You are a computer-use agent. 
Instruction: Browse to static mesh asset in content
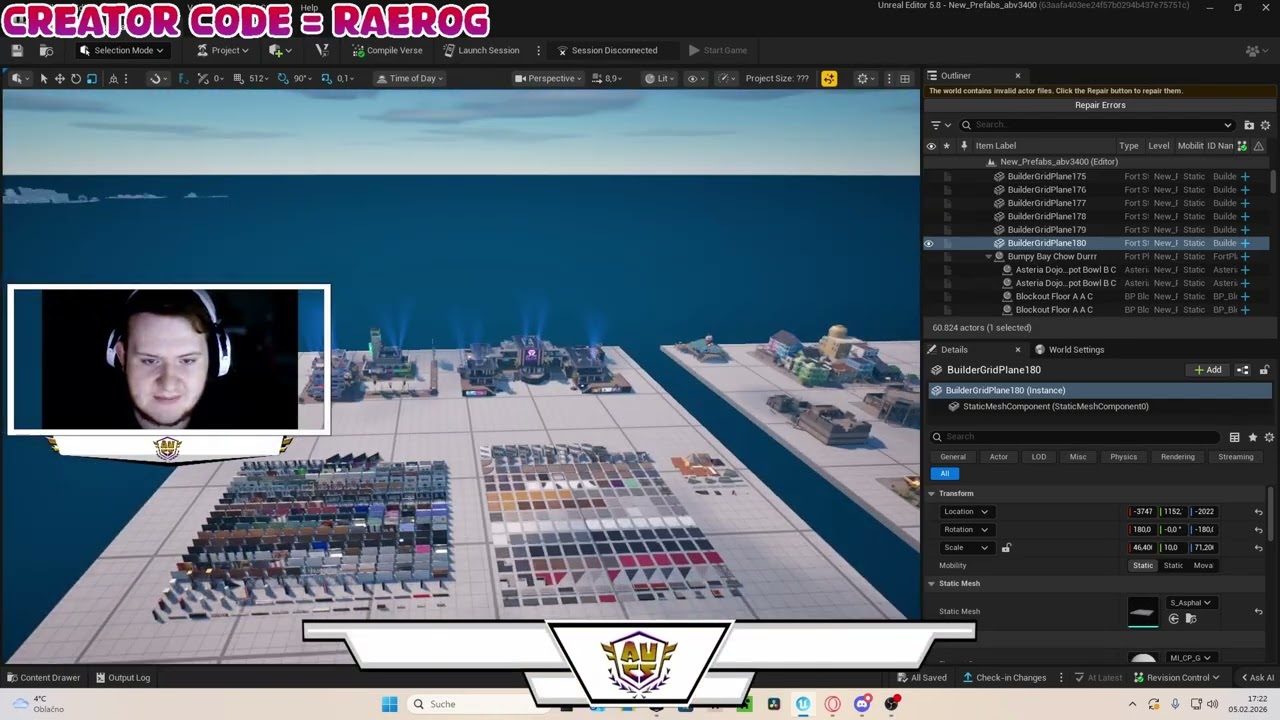(1190, 619)
